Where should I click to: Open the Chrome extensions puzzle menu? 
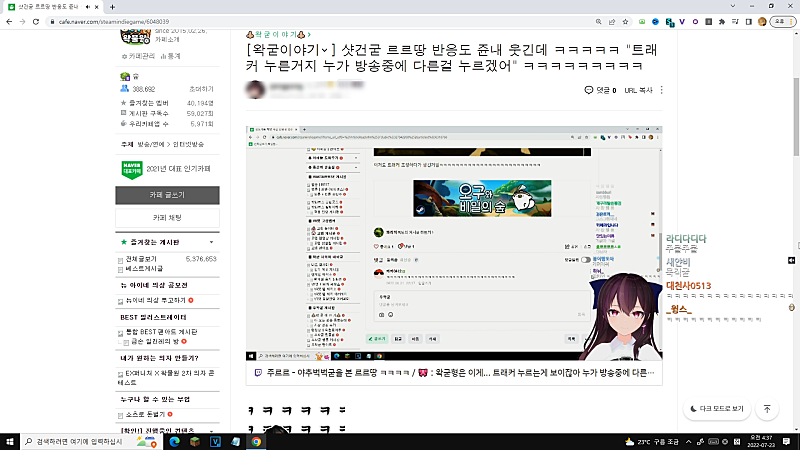[721, 22]
